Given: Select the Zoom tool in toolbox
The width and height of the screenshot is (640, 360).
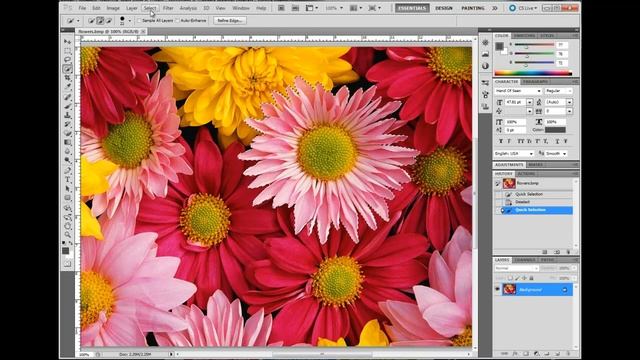Looking at the screenshot, I should pos(67,234).
